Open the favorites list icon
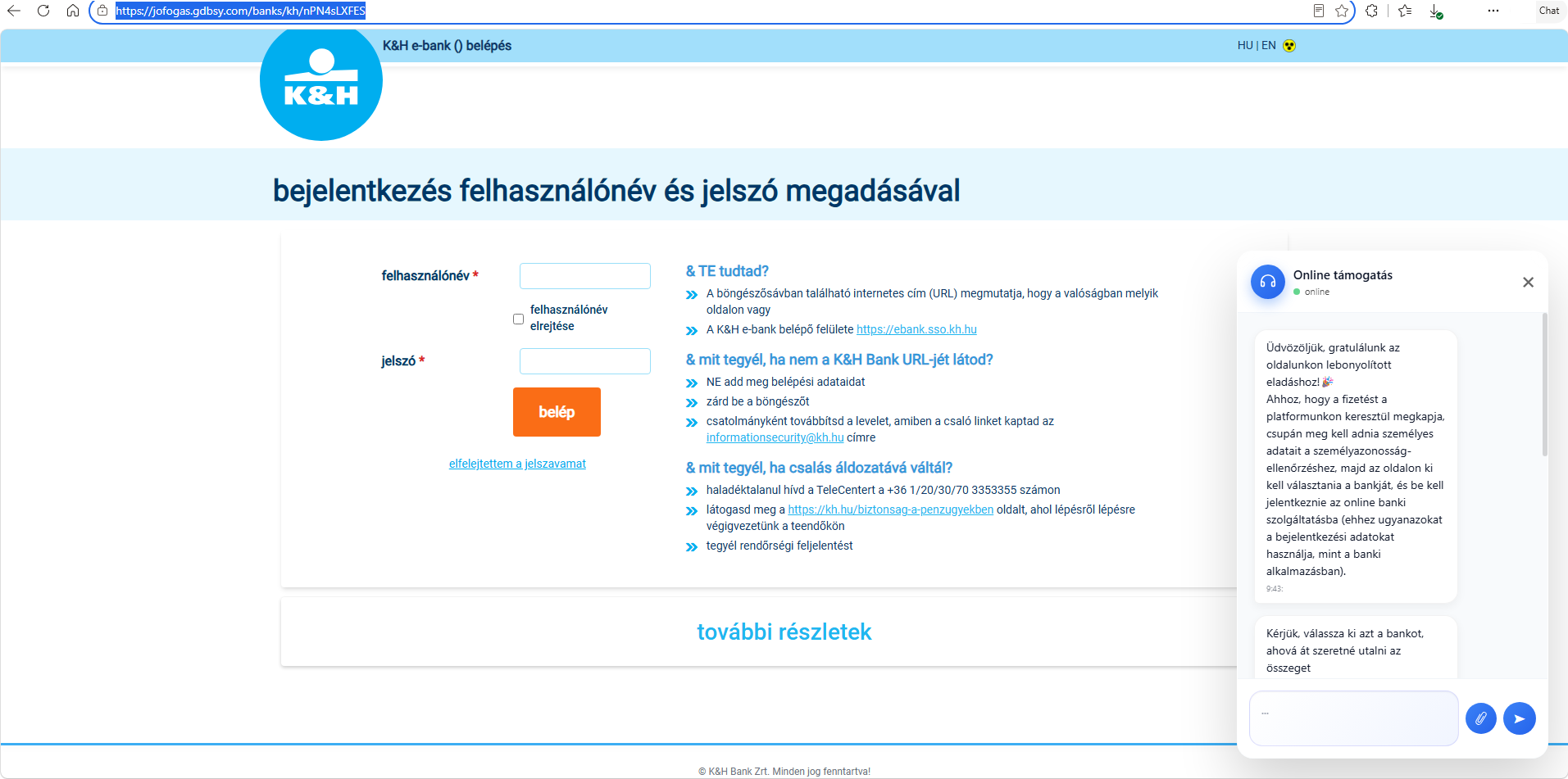 click(1405, 11)
